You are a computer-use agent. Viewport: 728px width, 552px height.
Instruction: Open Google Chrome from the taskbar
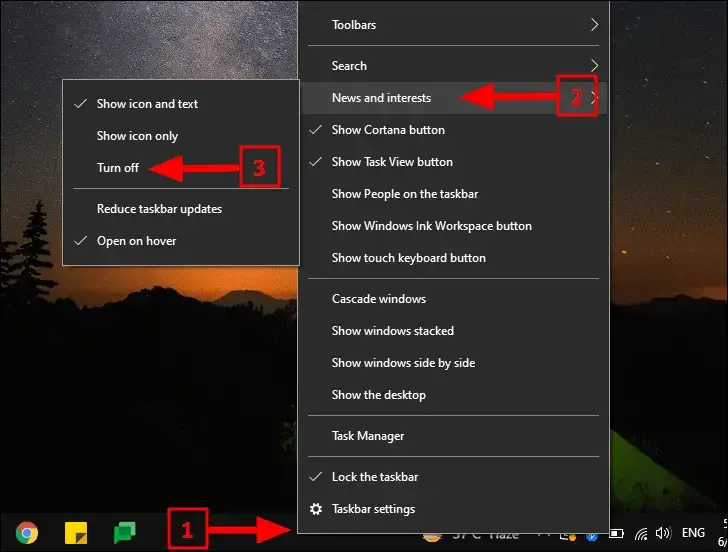(x=27, y=533)
